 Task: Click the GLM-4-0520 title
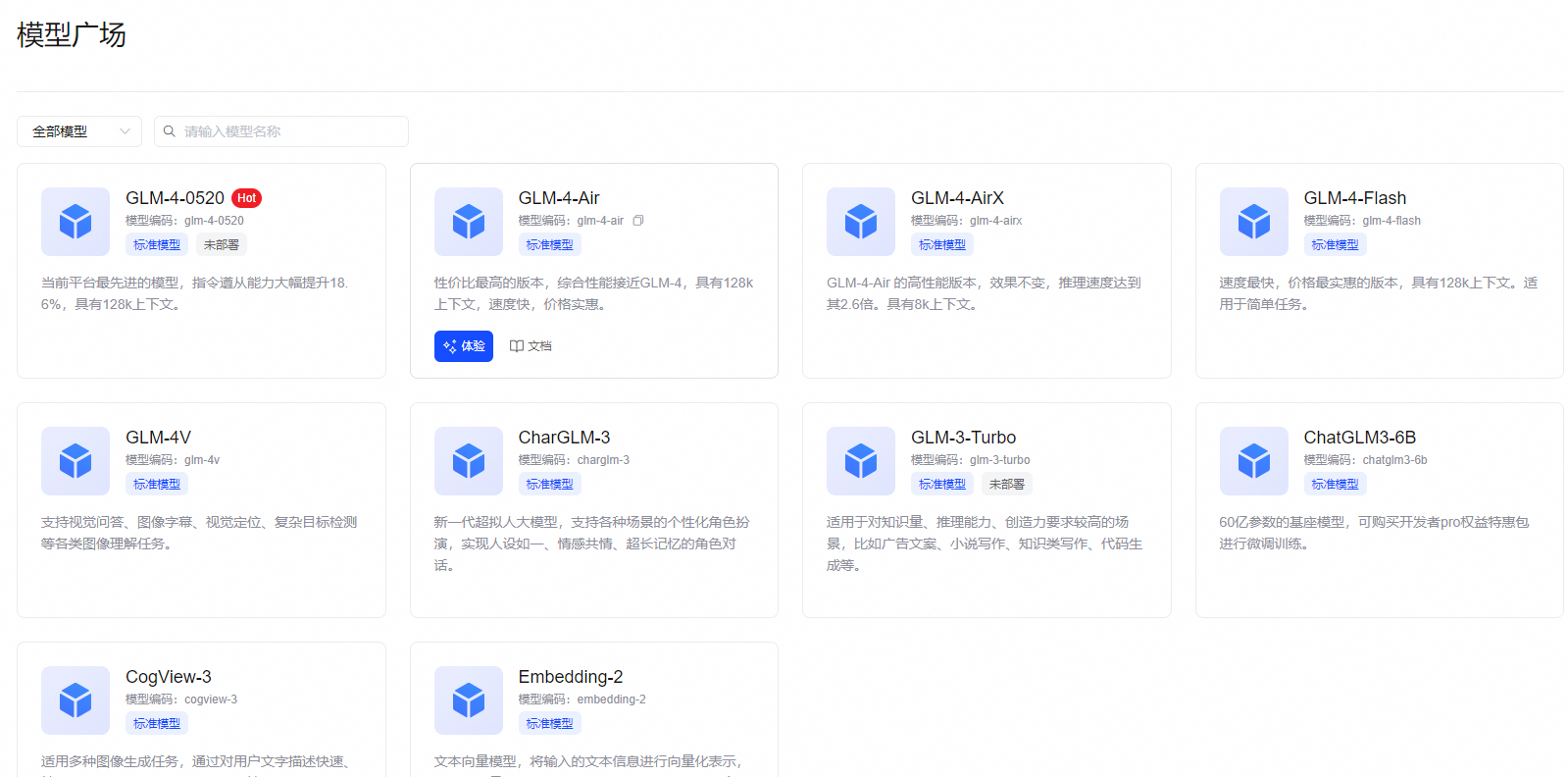(x=175, y=198)
